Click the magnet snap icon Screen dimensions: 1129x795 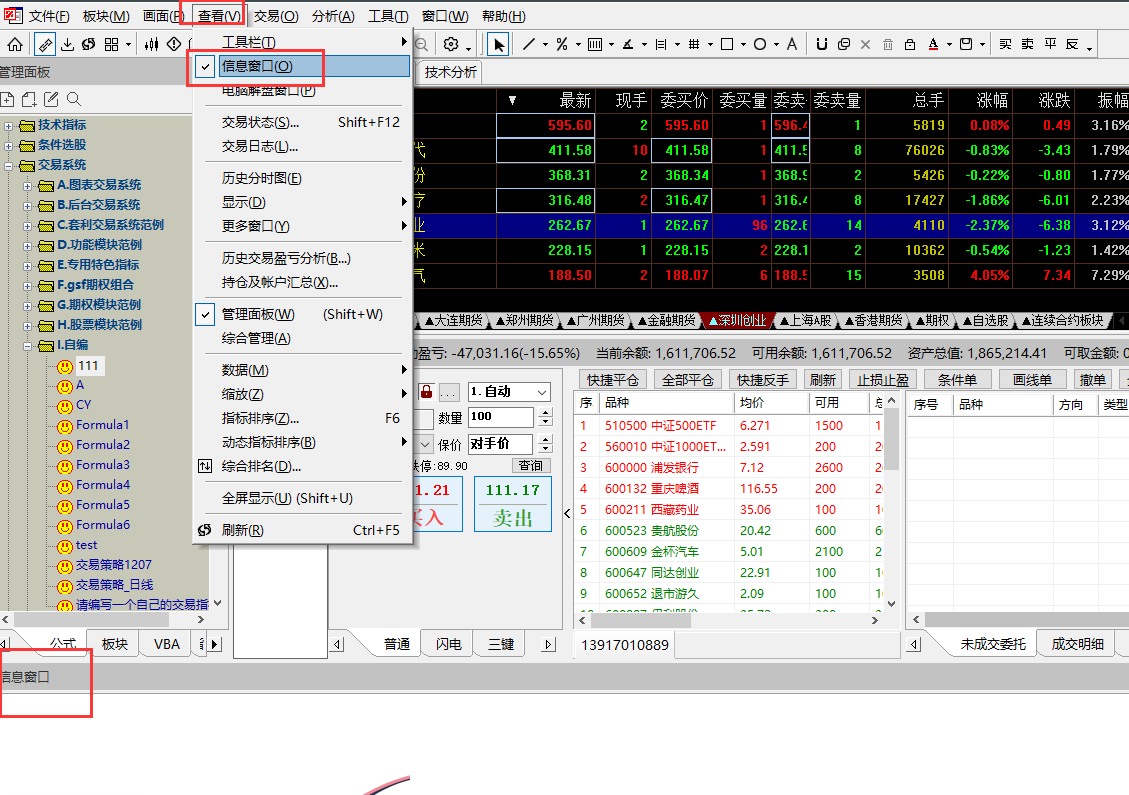pos(821,44)
